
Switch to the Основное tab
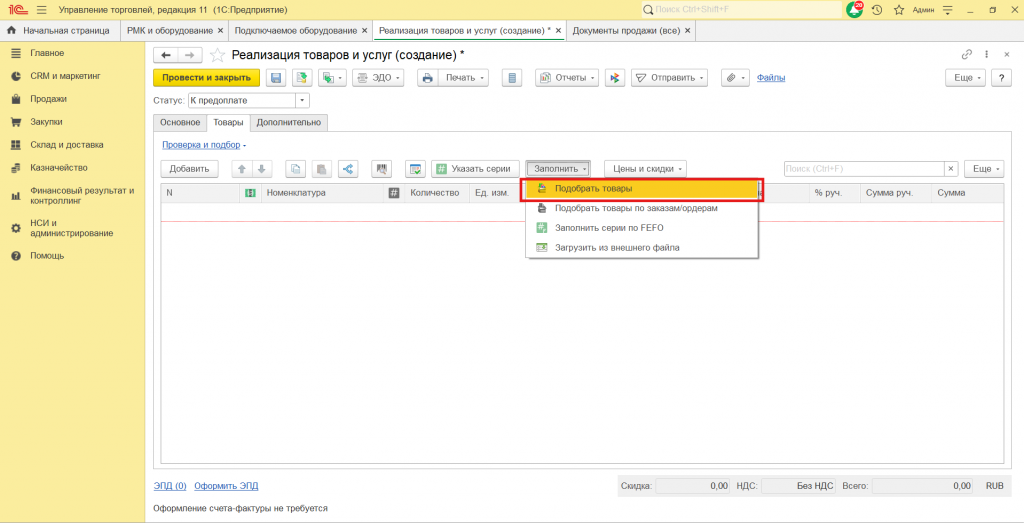pos(180,123)
